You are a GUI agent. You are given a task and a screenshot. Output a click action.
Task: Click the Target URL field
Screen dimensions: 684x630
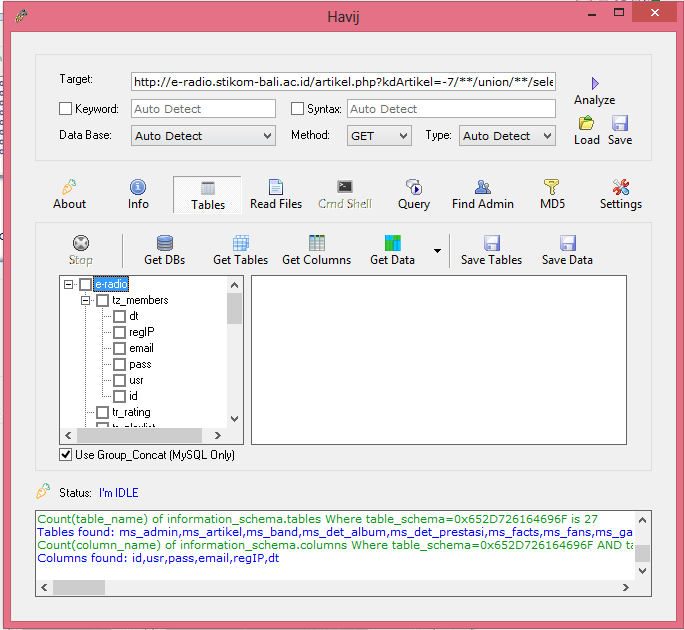click(343, 82)
